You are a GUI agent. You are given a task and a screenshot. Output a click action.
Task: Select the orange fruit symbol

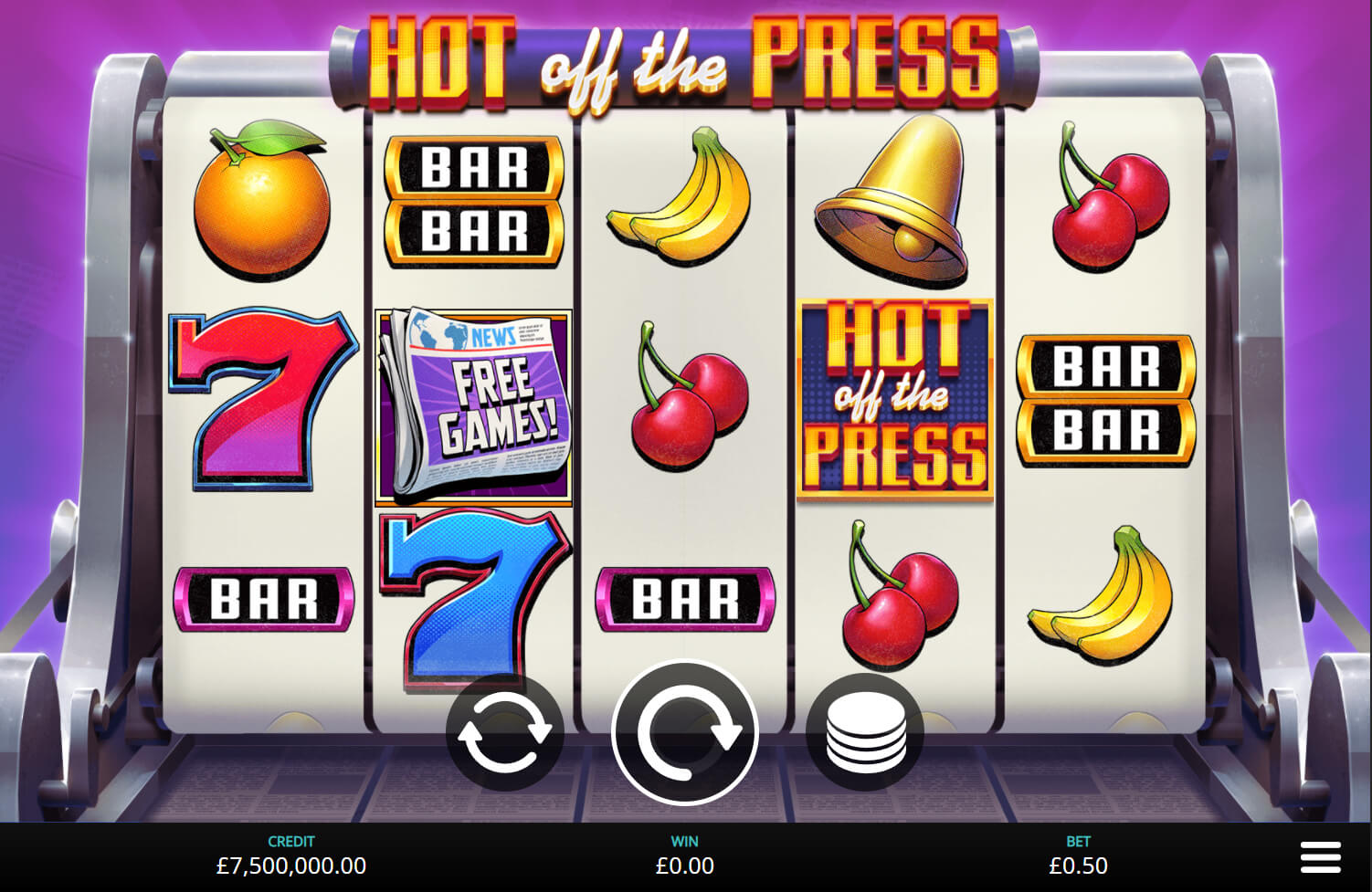[x=261, y=198]
